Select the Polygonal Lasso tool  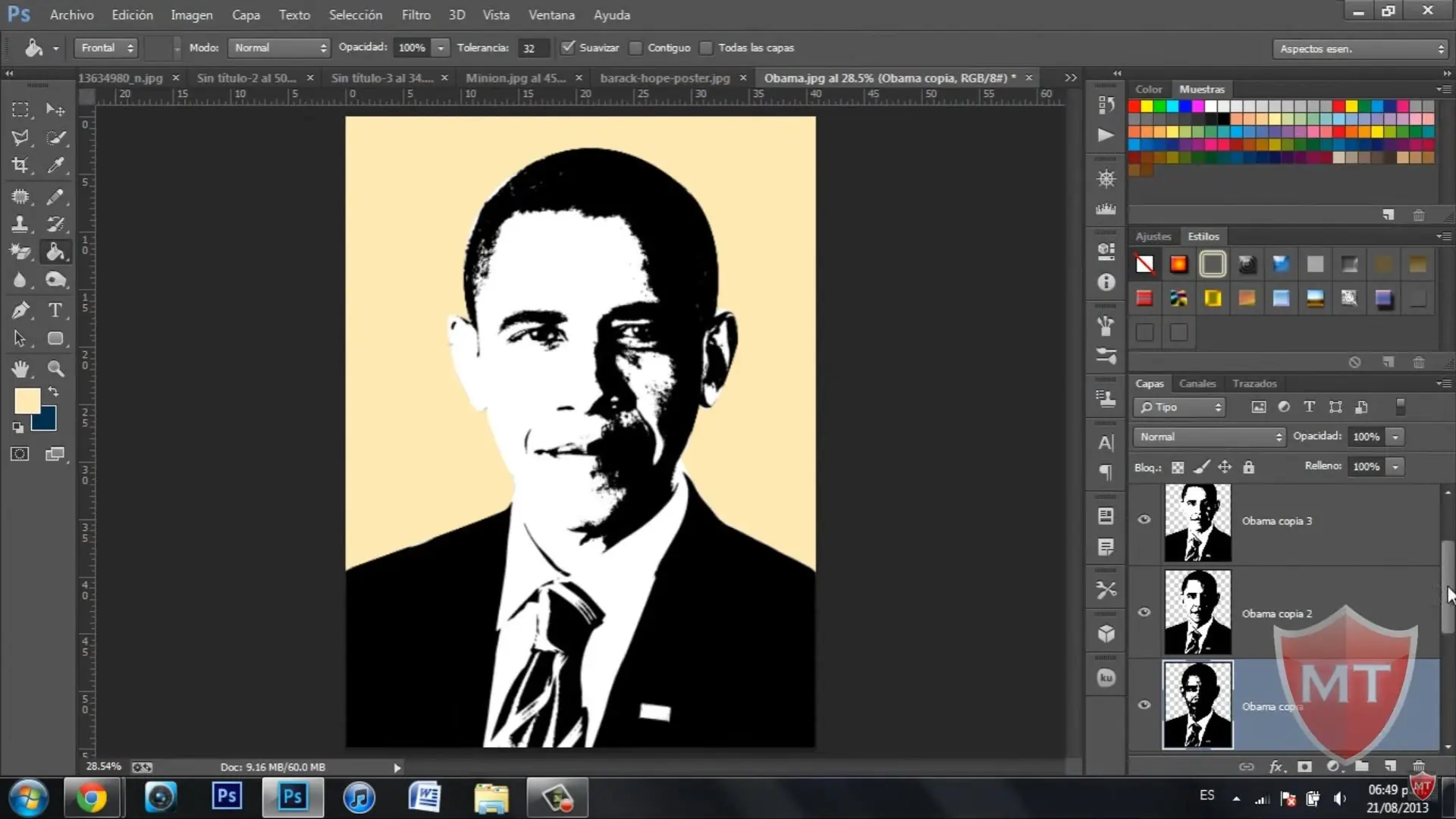tap(20, 137)
